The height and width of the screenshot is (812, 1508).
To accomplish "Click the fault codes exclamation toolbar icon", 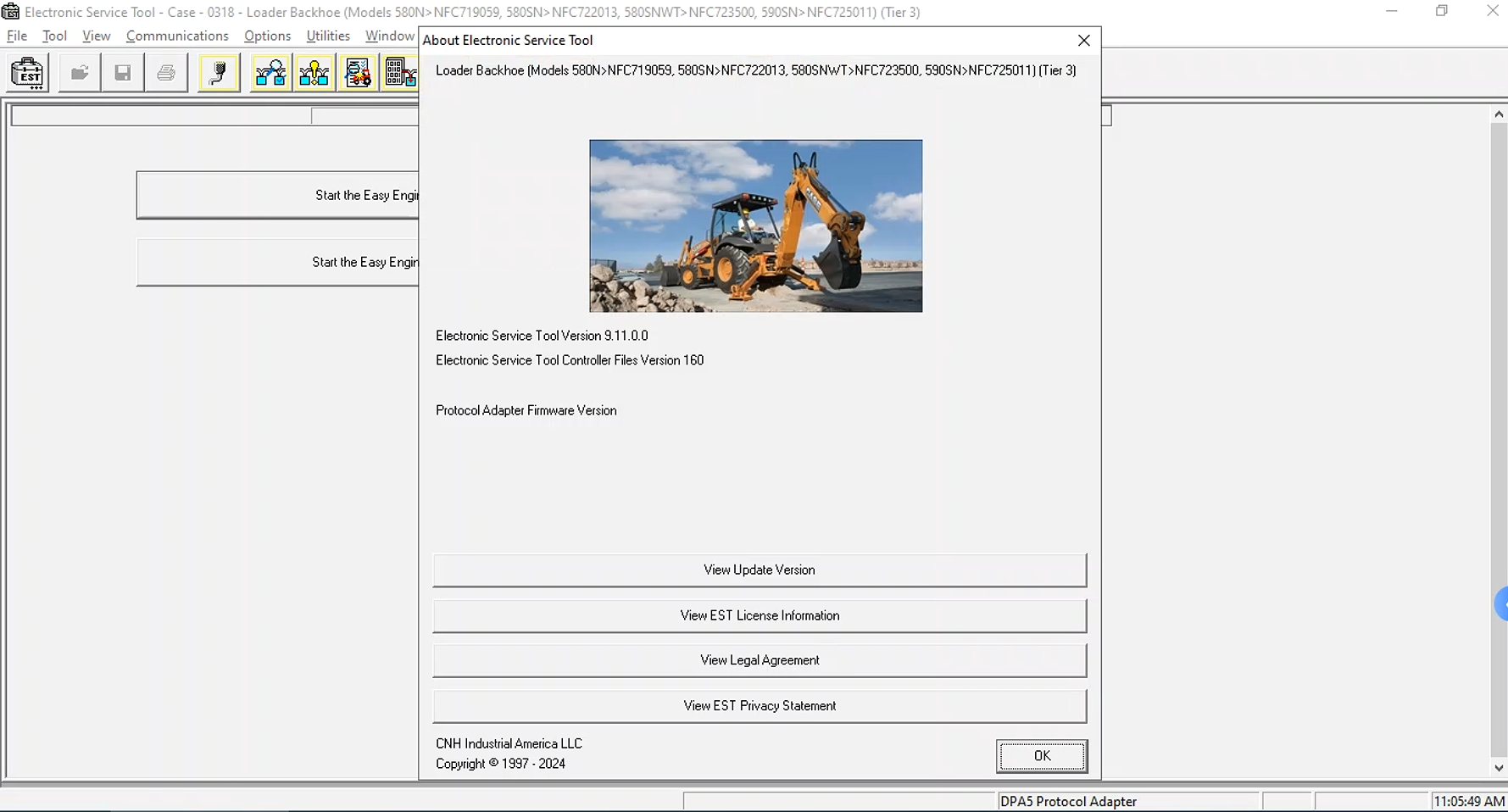I will click(314, 73).
